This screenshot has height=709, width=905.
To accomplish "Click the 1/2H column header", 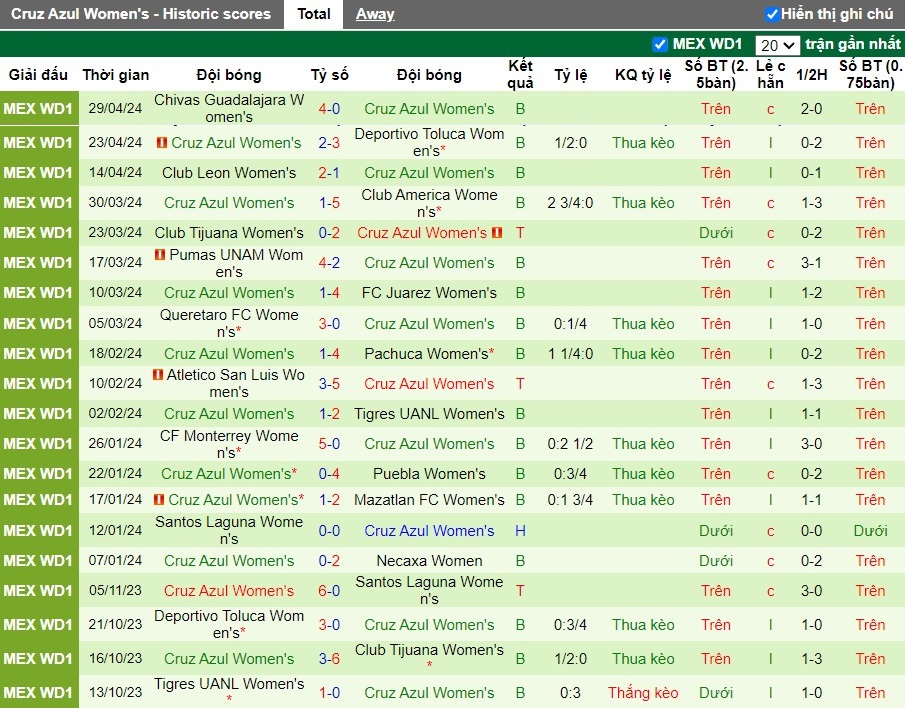I will 811,74.
